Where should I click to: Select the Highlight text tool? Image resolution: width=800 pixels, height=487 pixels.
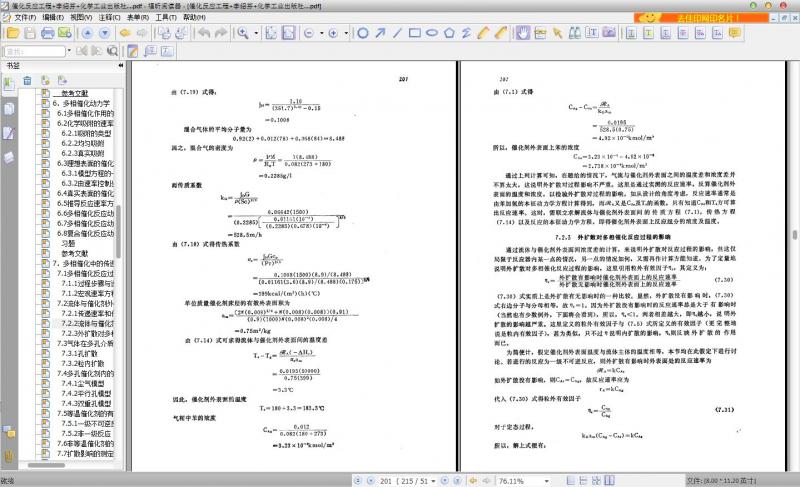click(648, 33)
